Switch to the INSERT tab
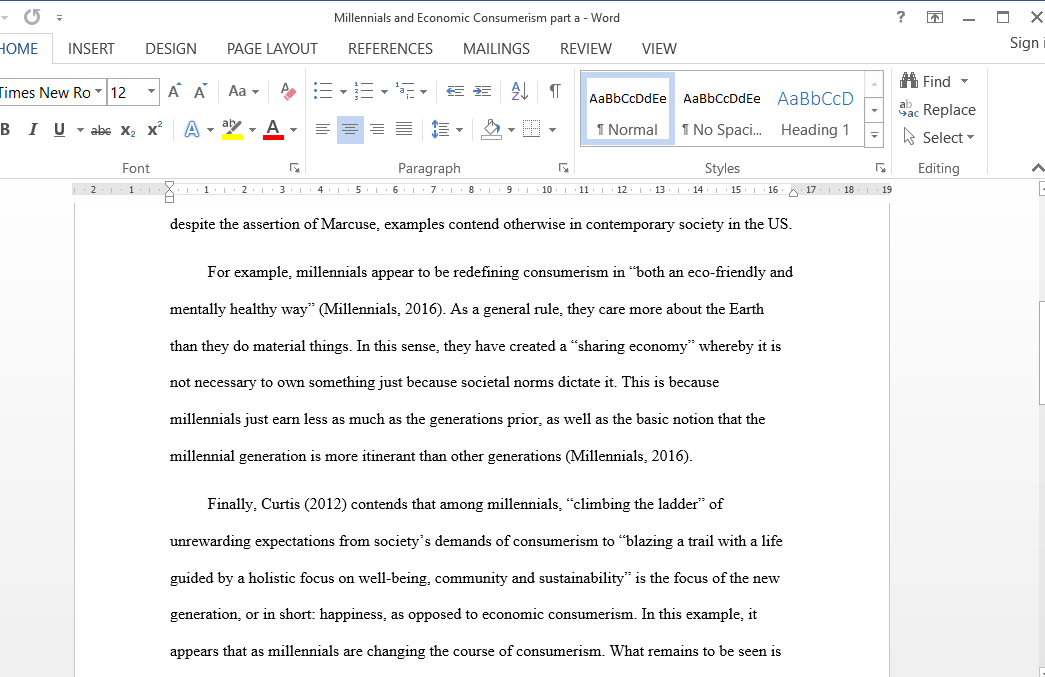Screen dimensions: 1045x677 tap(91, 49)
